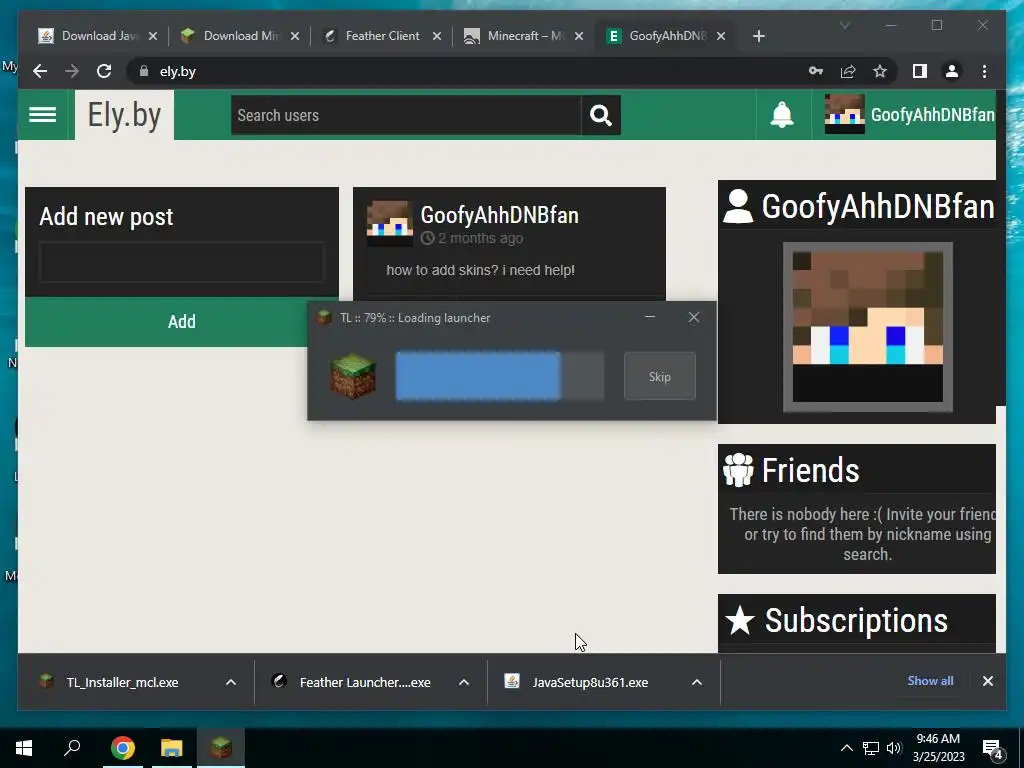This screenshot has width=1024, height=768.
Task: Open the Ely.by hamburger menu
Action: pyautogui.click(x=42, y=115)
